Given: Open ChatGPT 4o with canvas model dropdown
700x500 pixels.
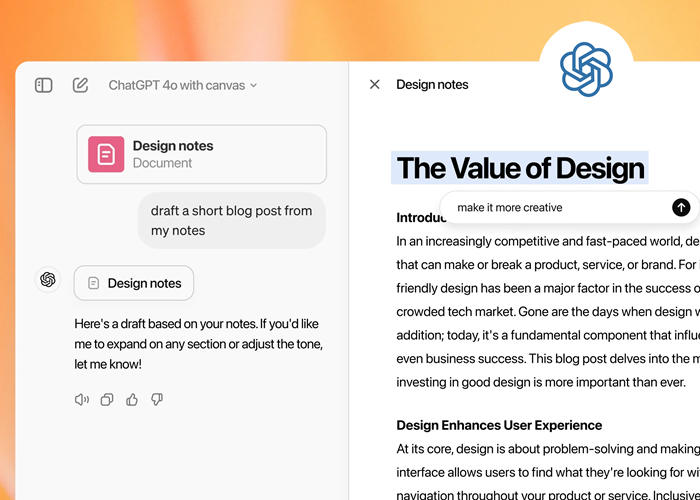Looking at the screenshot, I should [x=183, y=85].
